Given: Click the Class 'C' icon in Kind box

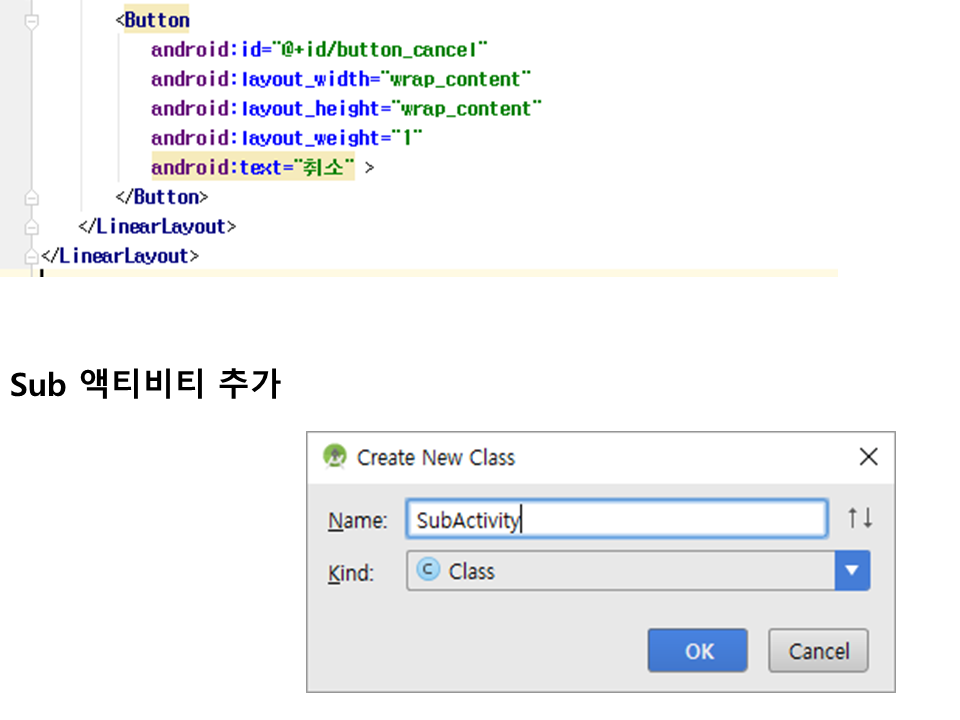Looking at the screenshot, I should pos(428,570).
